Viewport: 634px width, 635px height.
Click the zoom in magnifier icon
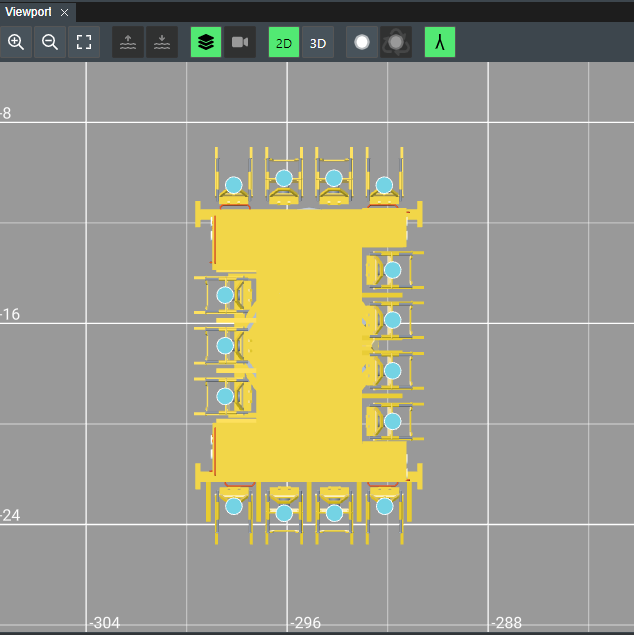coord(16,42)
